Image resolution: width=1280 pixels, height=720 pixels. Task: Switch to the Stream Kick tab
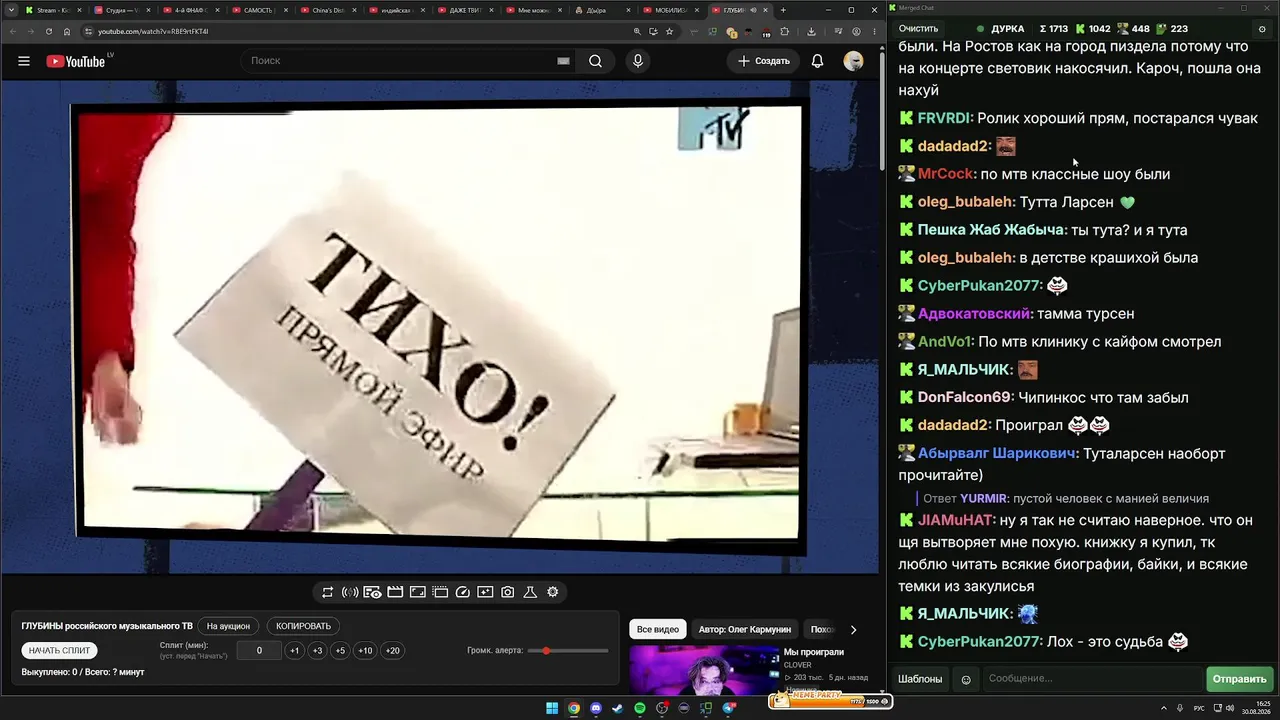click(51, 10)
